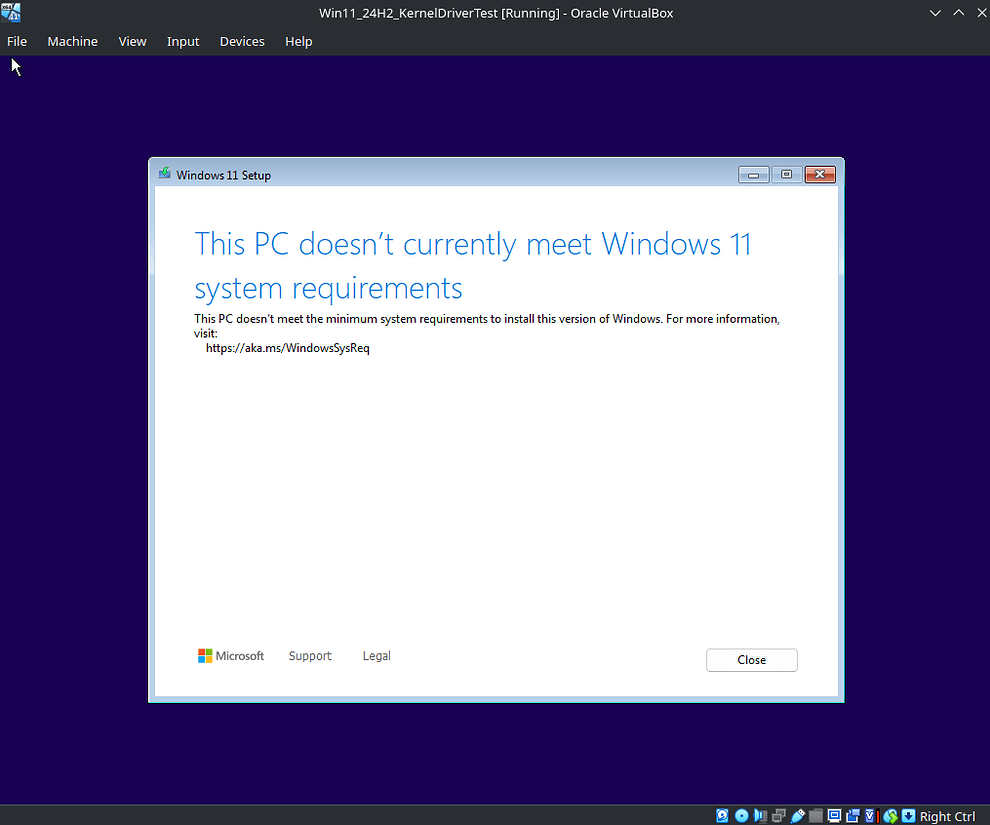Click the network adapters status icon
This screenshot has height=825, width=990.
click(779, 815)
